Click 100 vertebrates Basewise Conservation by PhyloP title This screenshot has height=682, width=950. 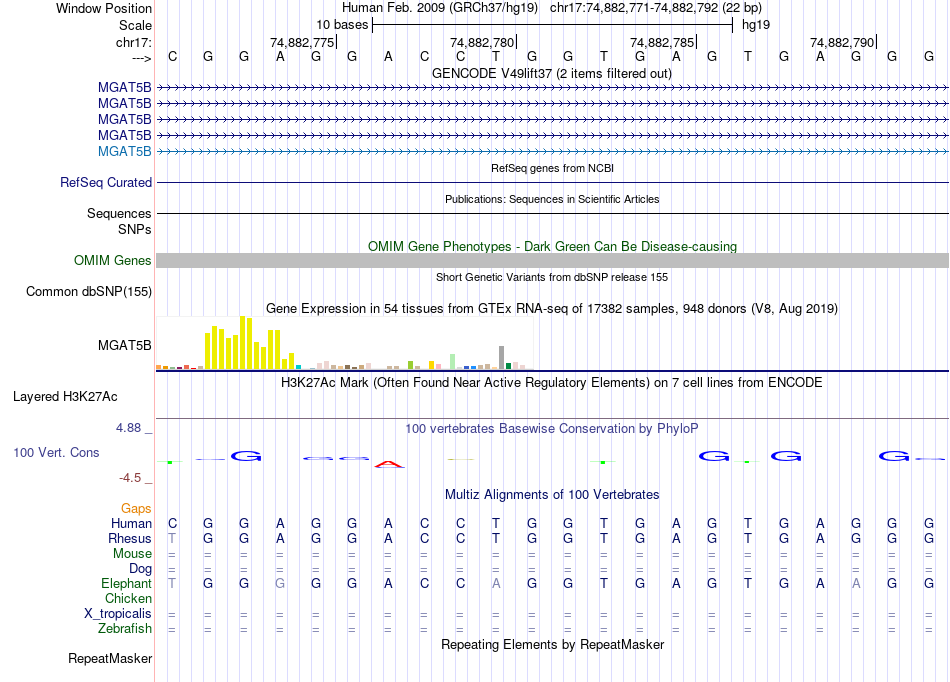pos(552,429)
